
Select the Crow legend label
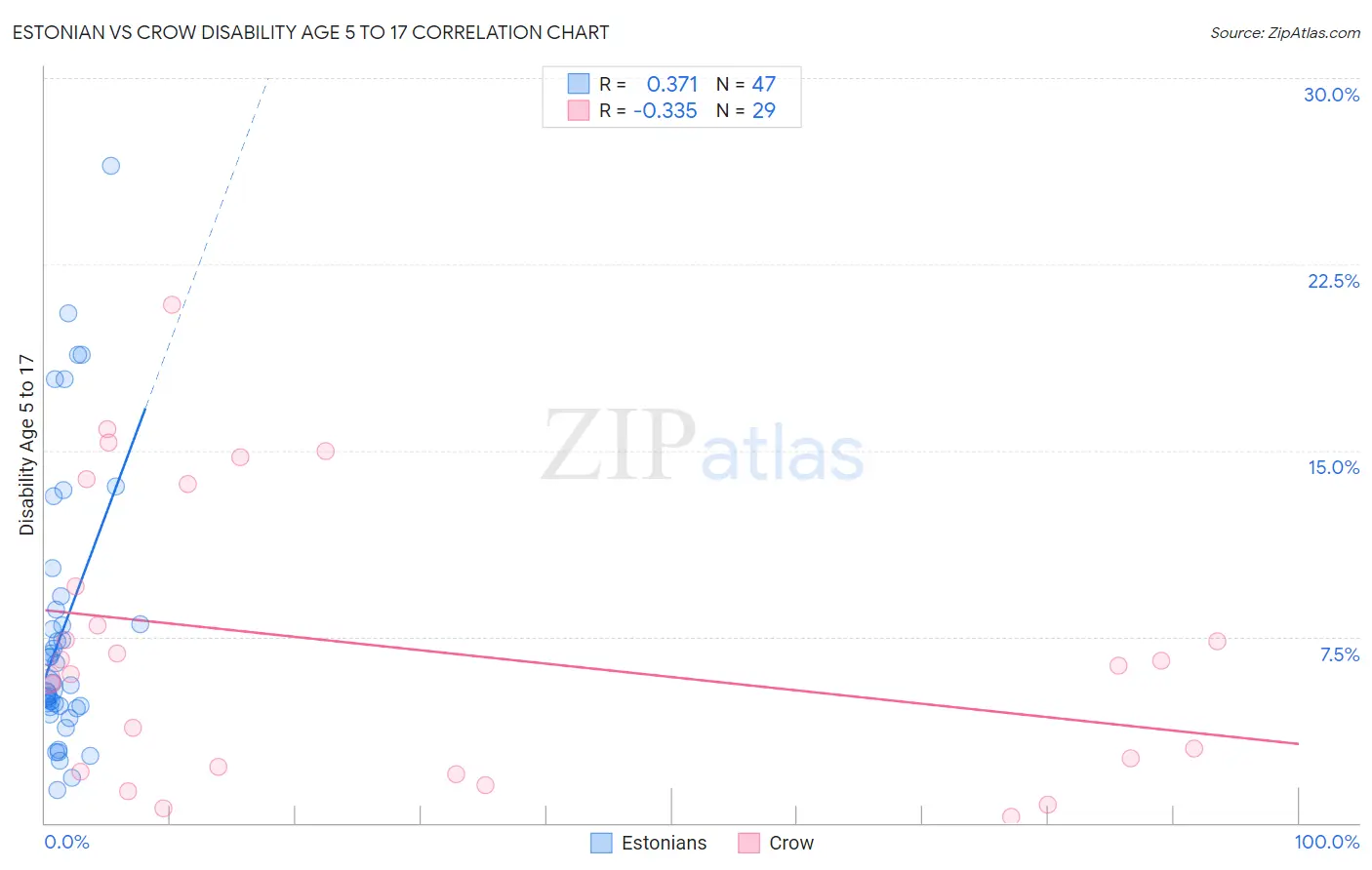791,843
